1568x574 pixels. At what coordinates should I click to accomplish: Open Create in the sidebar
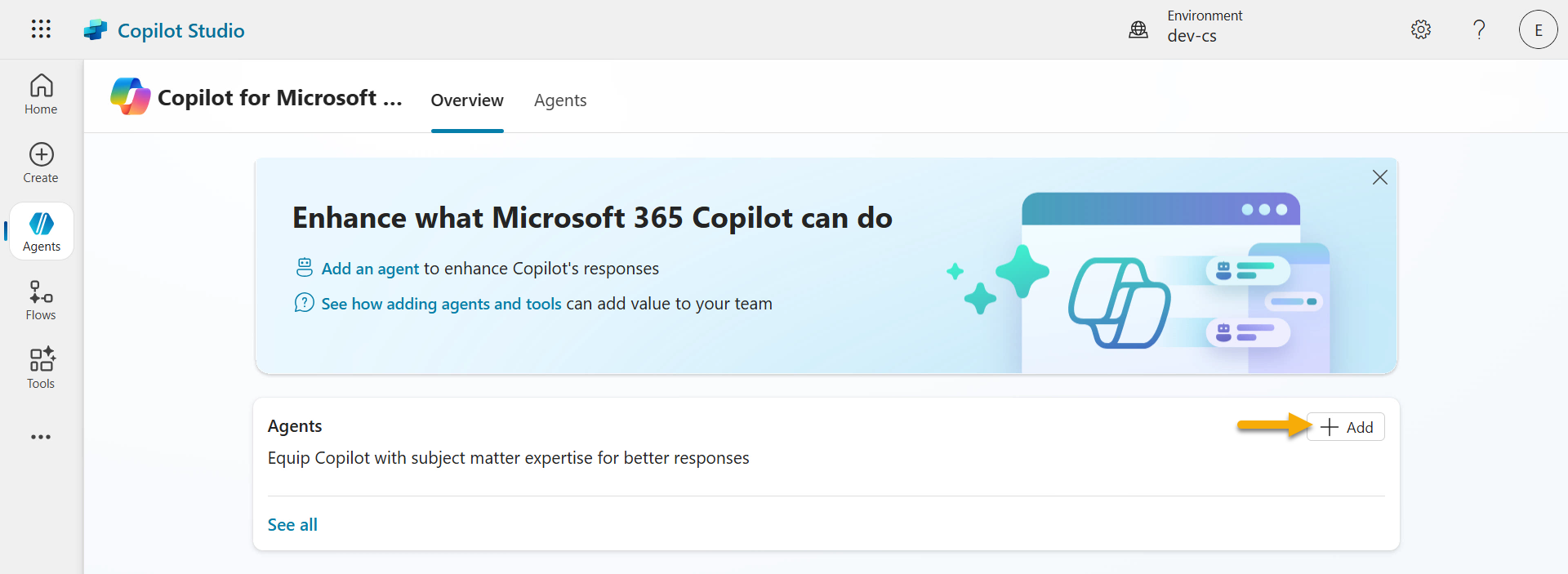41,163
